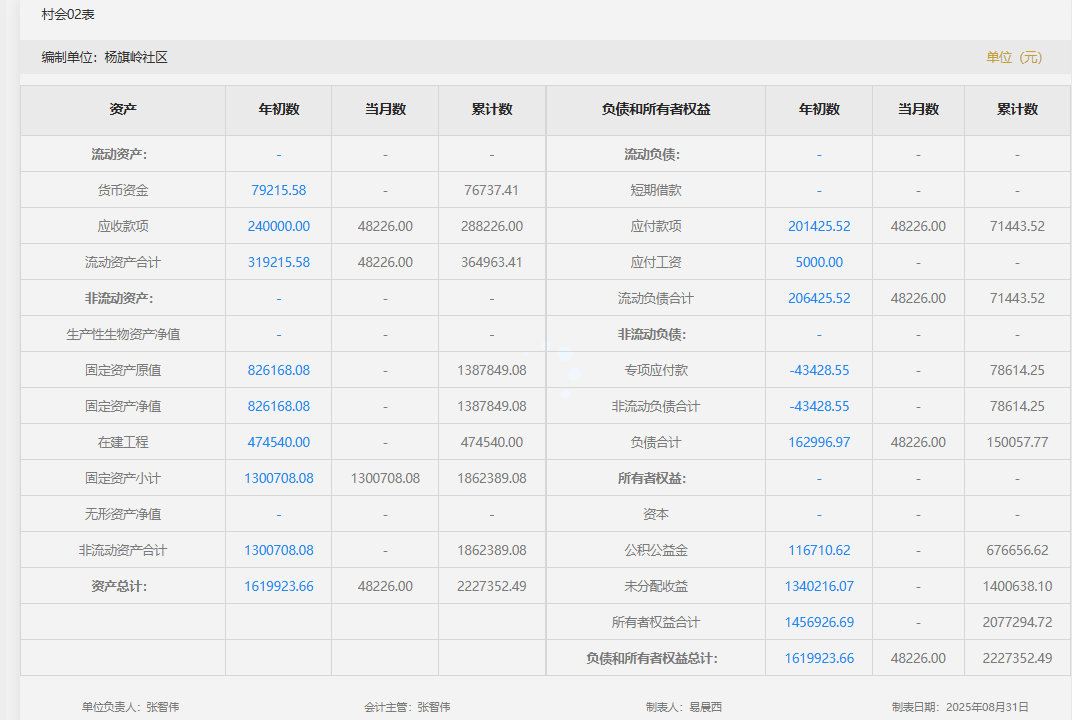Click 负债合计 opening value 162996.97
This screenshot has height=720, width=1072.
(819, 442)
